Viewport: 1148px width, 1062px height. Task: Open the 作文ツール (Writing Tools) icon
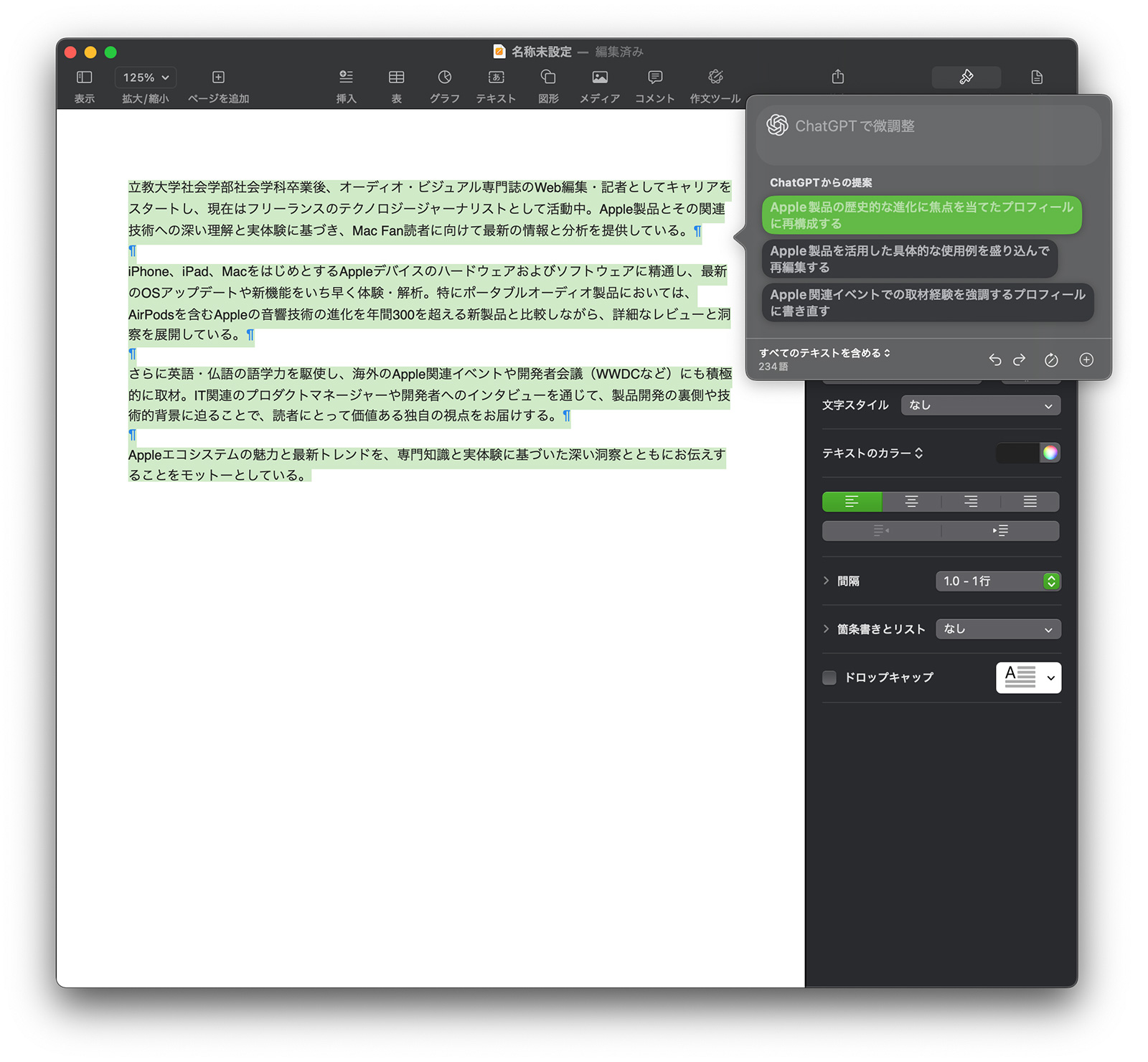(715, 77)
